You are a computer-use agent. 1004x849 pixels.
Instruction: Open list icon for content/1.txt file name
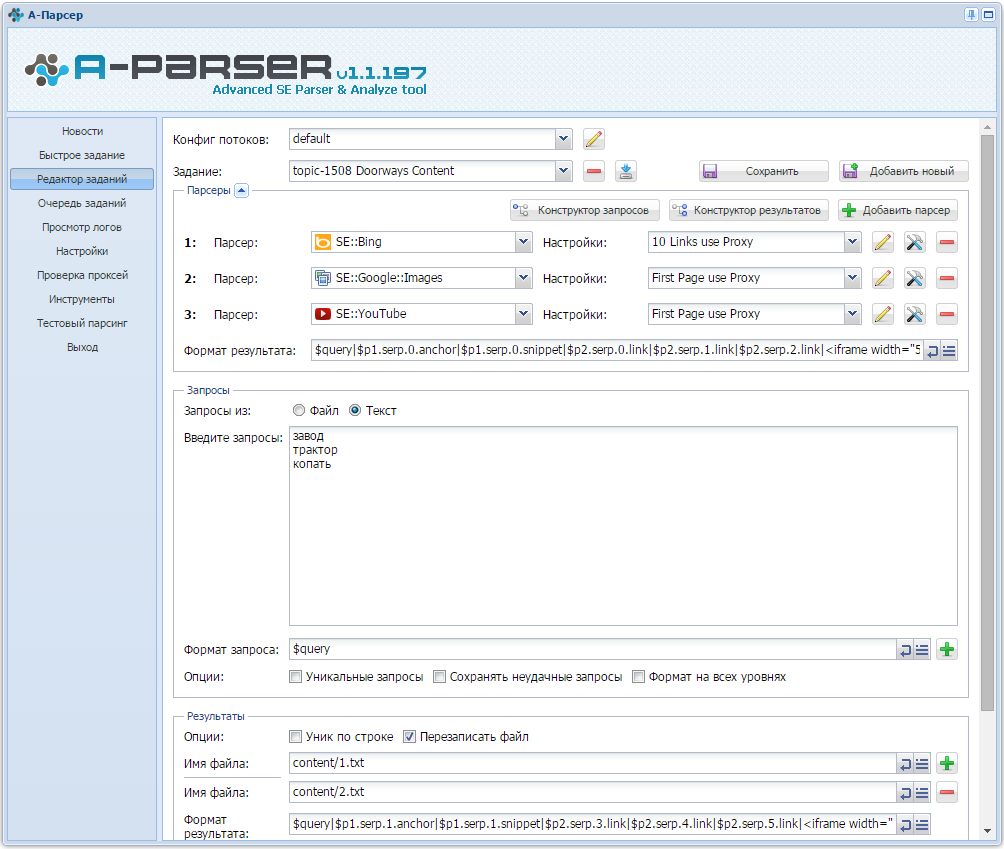(x=922, y=763)
